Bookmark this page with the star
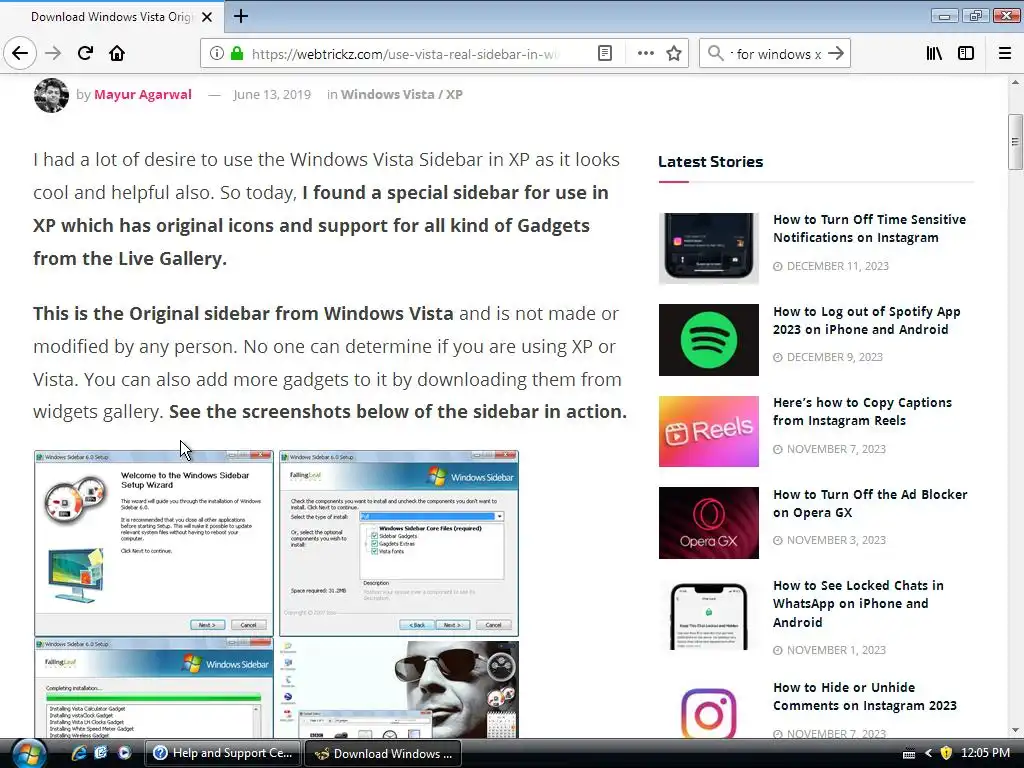Image resolution: width=1024 pixels, height=768 pixels. point(674,54)
